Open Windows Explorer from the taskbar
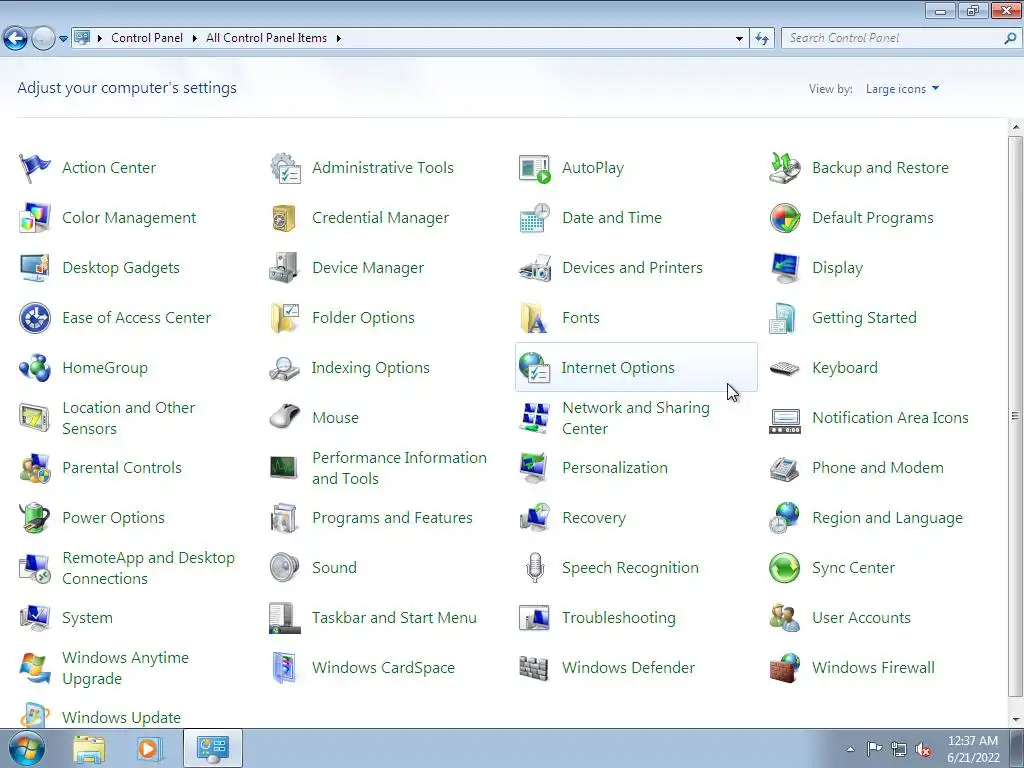The width and height of the screenshot is (1024, 768). coord(89,749)
